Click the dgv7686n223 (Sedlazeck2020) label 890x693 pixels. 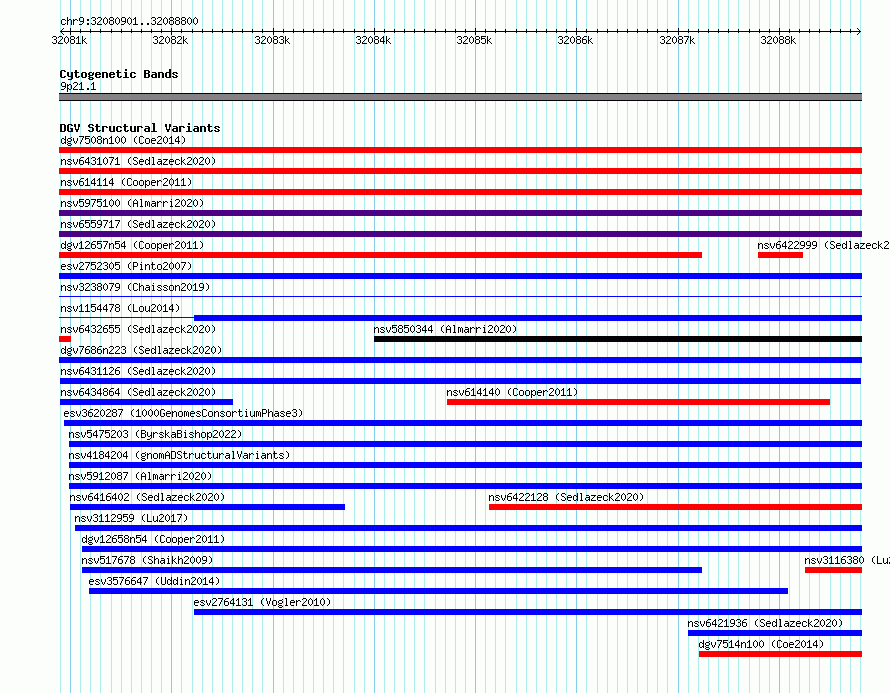click(x=141, y=350)
